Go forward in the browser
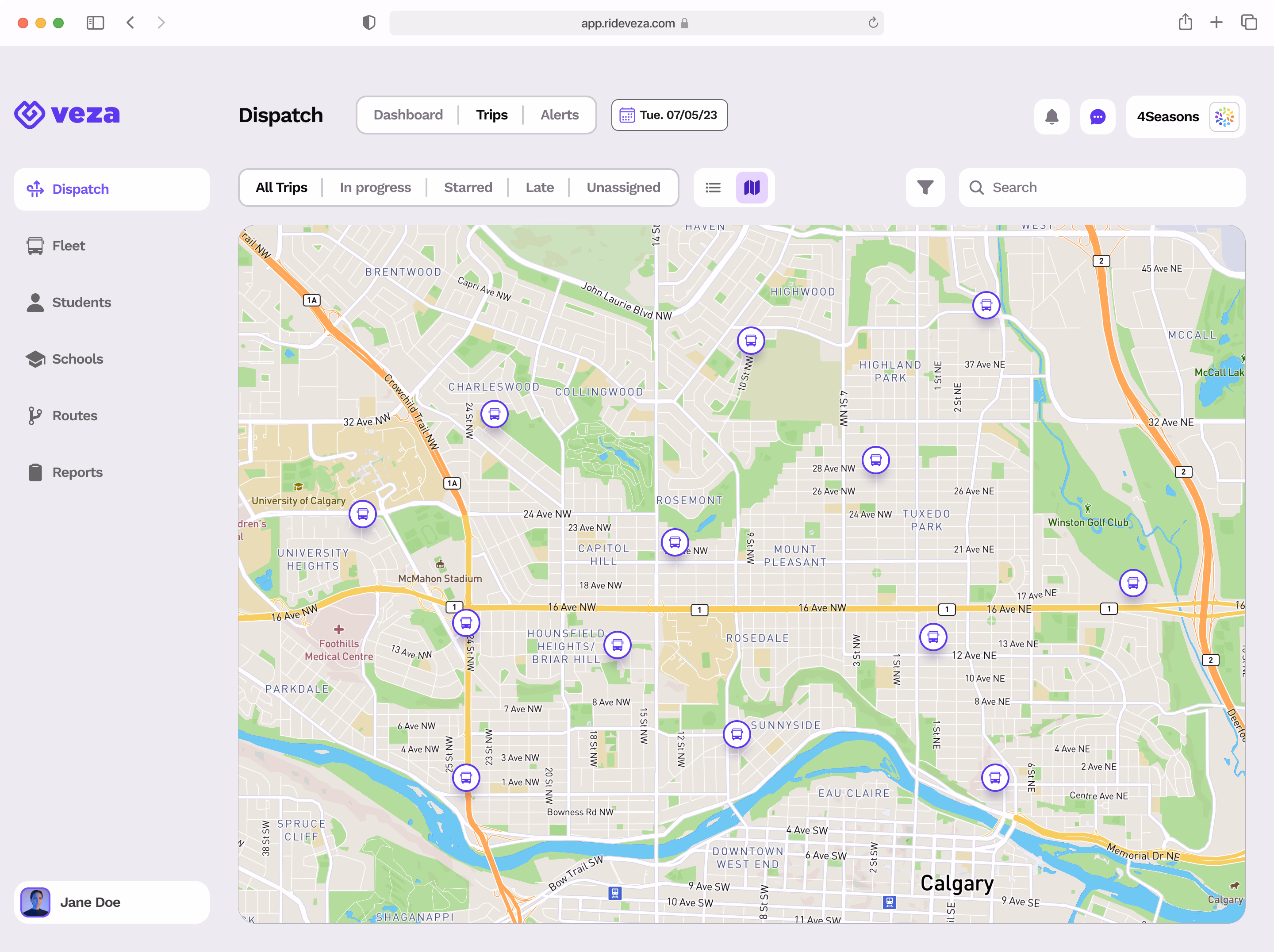Screen dimensions: 1274x952 pyautogui.click(x=161, y=23)
